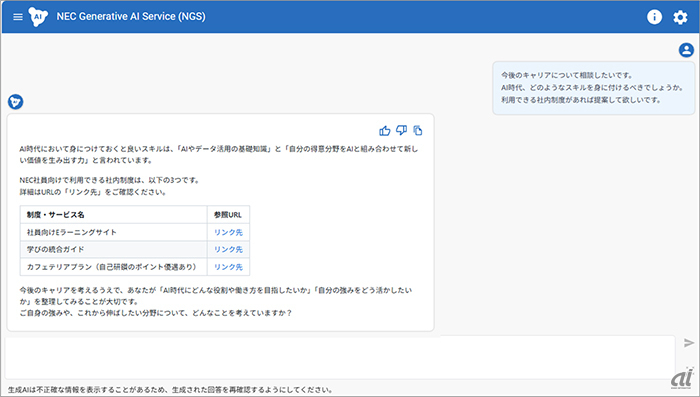This screenshot has height=397, width=700.
Task: Click the user message about 今後のキャリア
Action: [593, 88]
